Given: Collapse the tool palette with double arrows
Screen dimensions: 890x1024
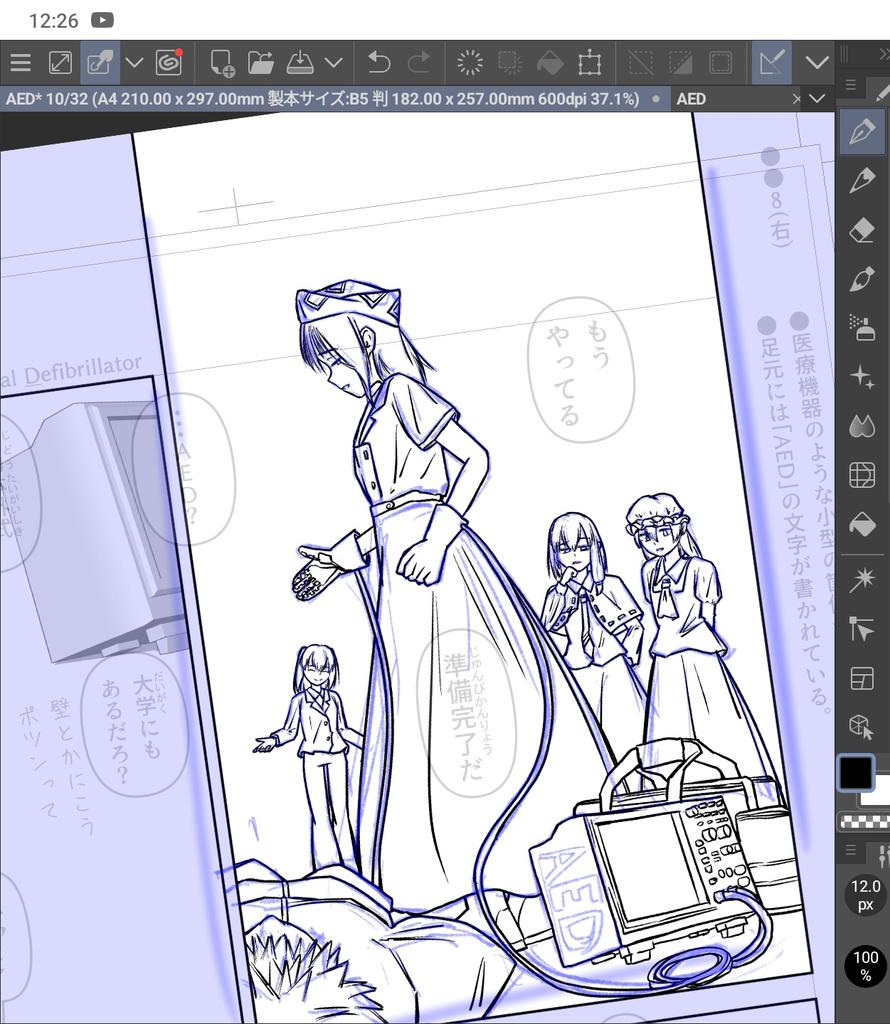Looking at the screenshot, I should pyautogui.click(x=883, y=54).
